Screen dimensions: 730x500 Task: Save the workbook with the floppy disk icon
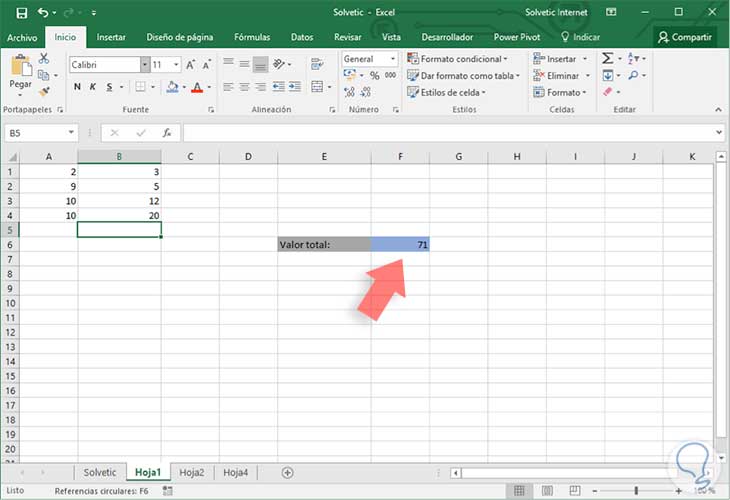[21, 13]
